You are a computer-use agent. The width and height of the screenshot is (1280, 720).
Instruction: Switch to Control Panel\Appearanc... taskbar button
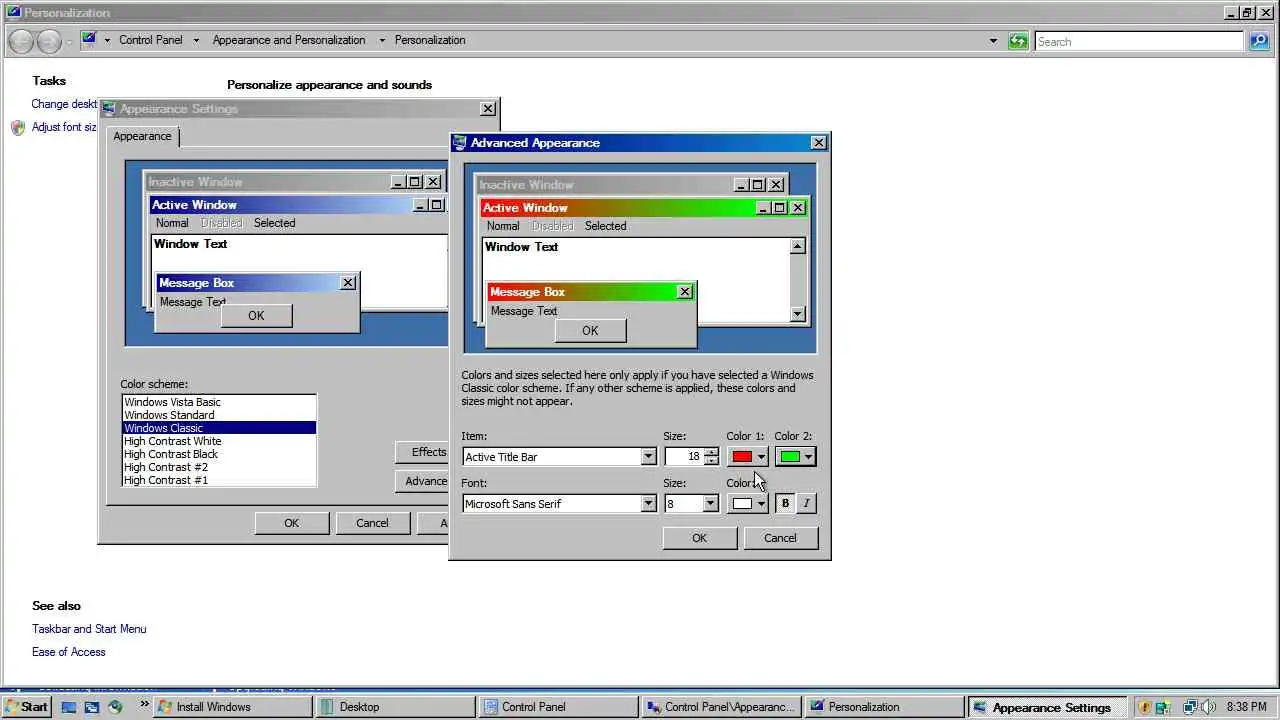(x=721, y=706)
